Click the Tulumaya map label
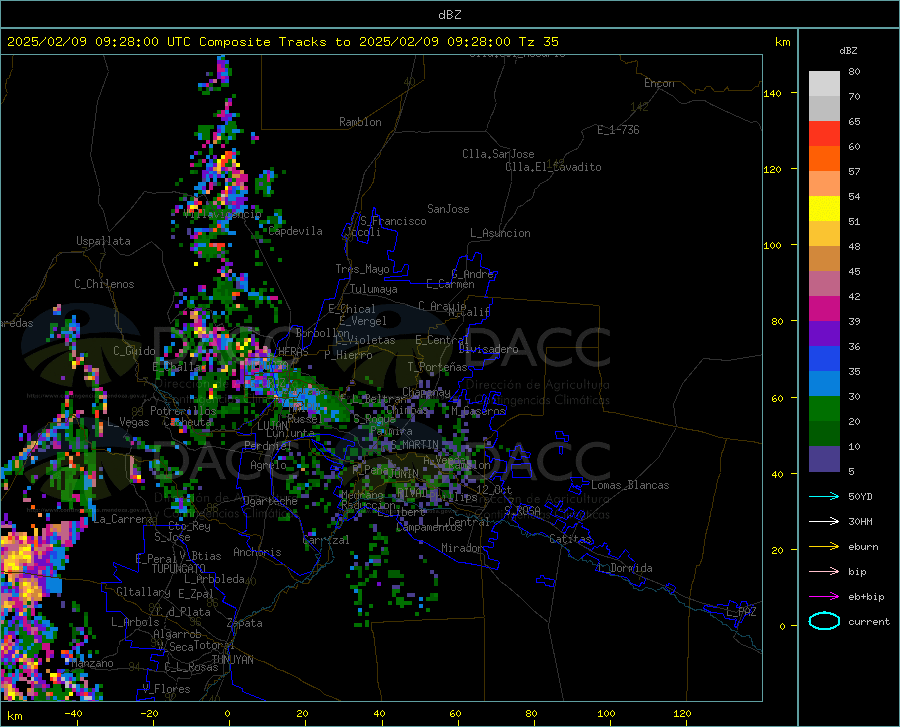 374,289
